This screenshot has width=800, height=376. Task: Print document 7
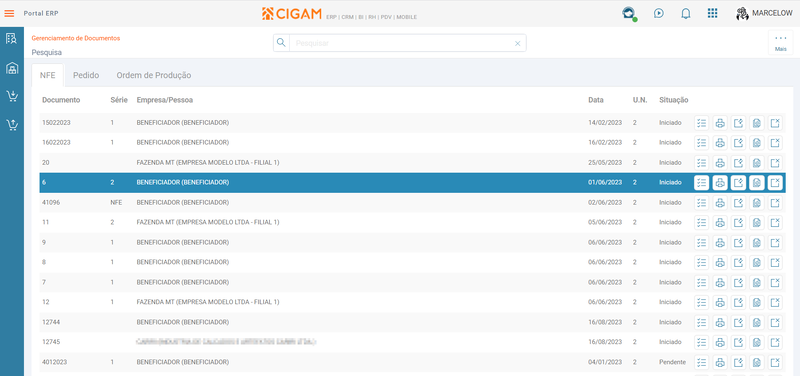(x=720, y=282)
